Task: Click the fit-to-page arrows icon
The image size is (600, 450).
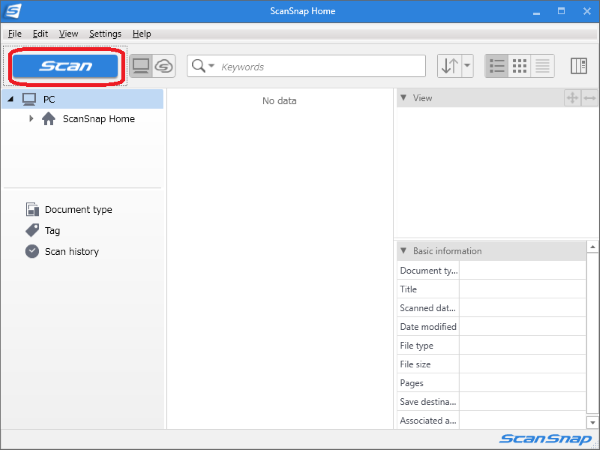Action: pyautogui.click(x=572, y=98)
